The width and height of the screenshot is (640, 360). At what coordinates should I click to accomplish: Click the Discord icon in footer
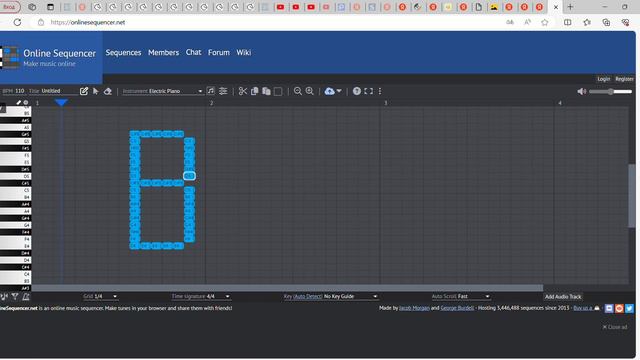click(609, 309)
